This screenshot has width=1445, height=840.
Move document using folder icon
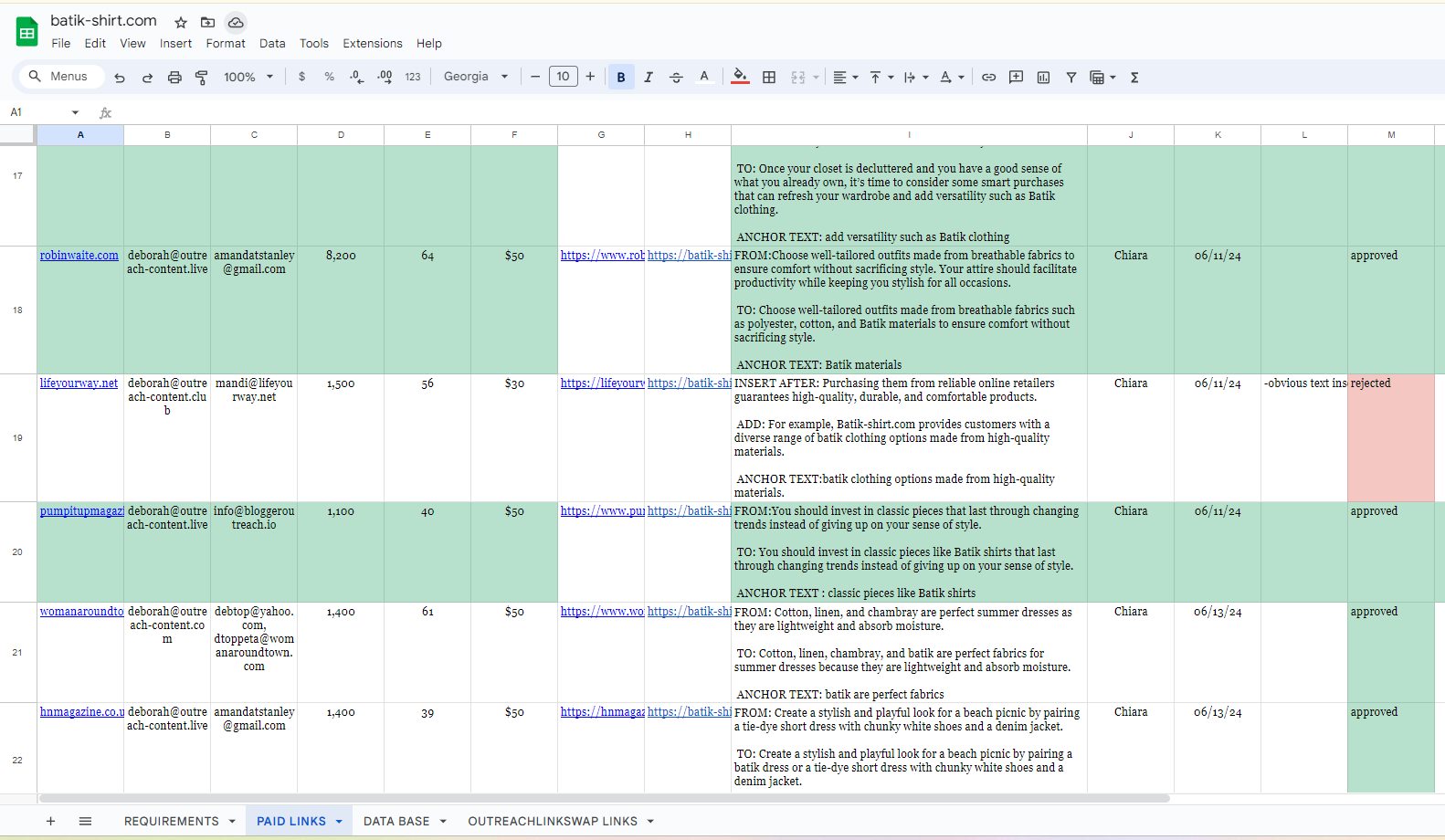coord(208,22)
